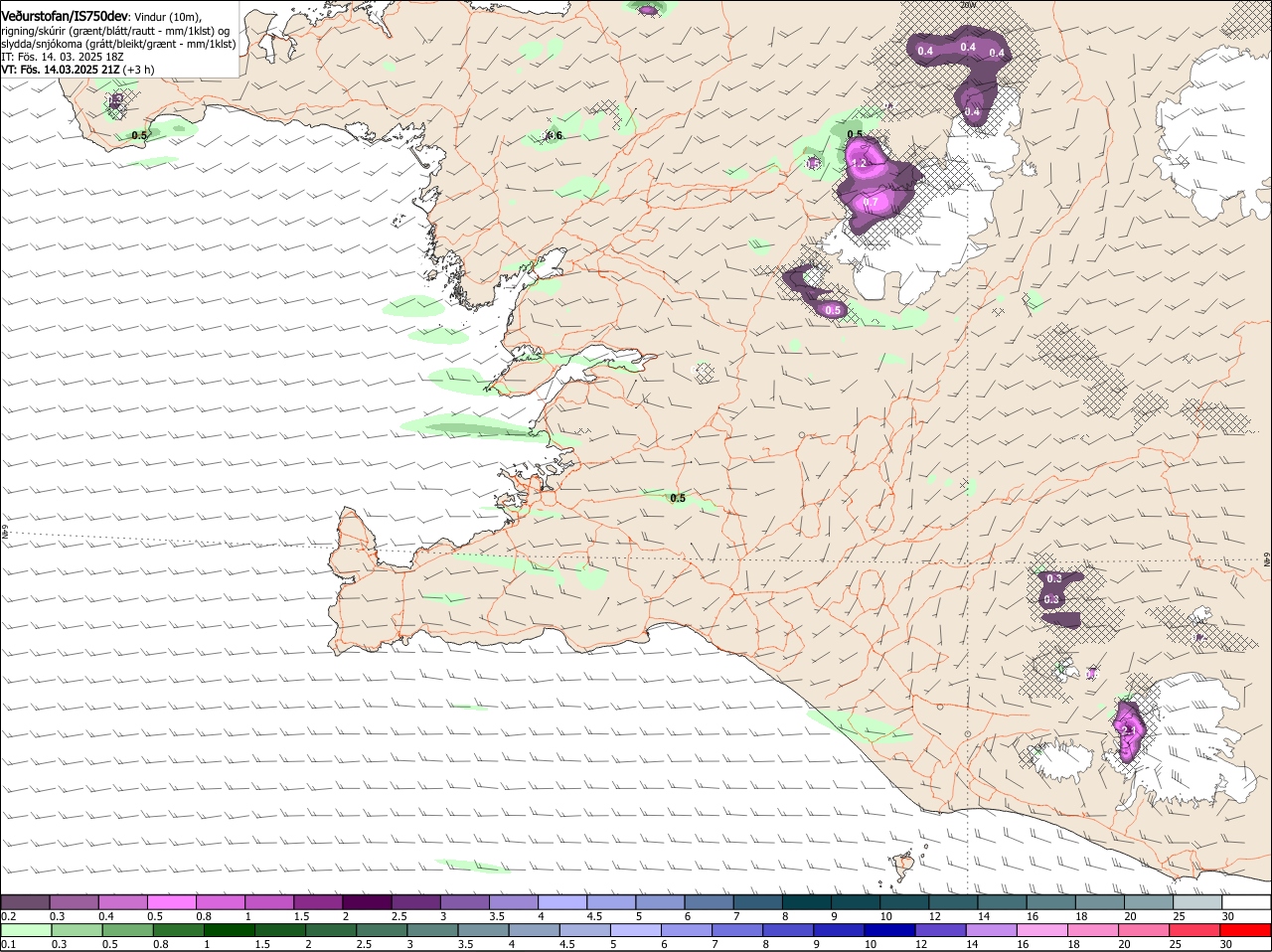Select pale green 0.1 rain legend swatch
The width and height of the screenshot is (1272, 952).
(25, 930)
